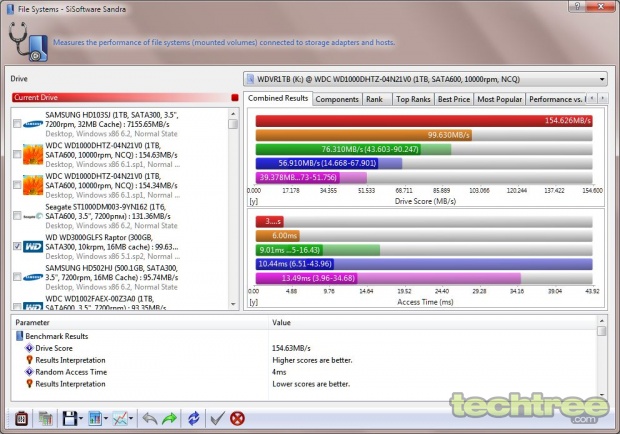Check the SAMSUNG HD103SJ drive checkbox

coord(17,124)
